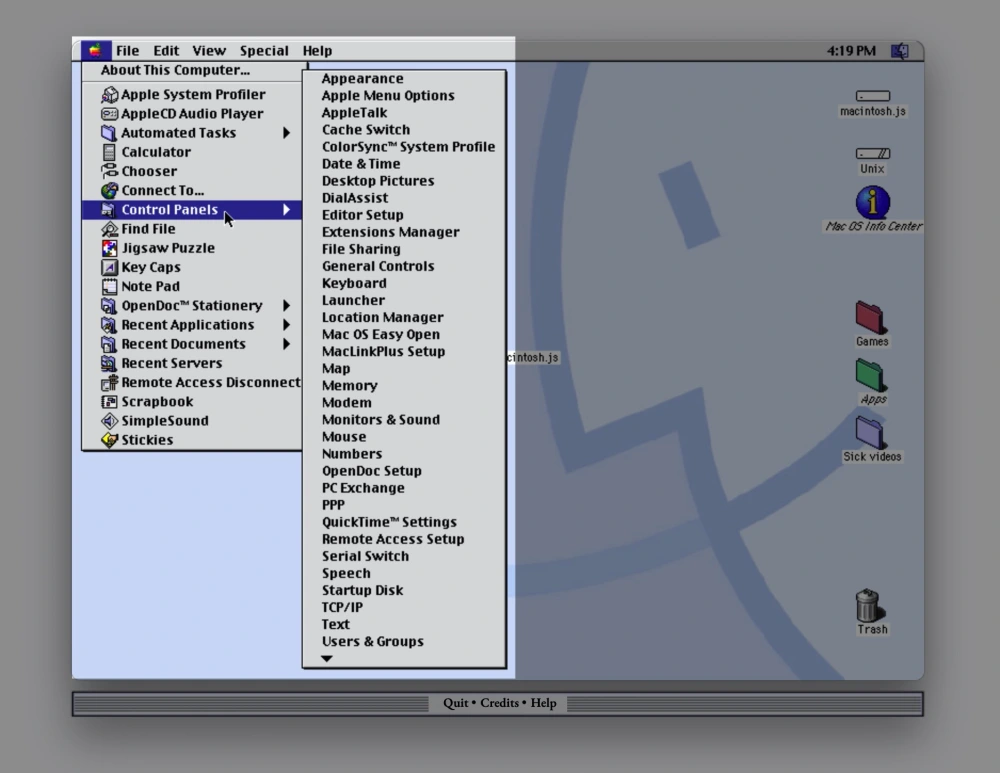
Task: Choose General Controls
Action: (378, 266)
